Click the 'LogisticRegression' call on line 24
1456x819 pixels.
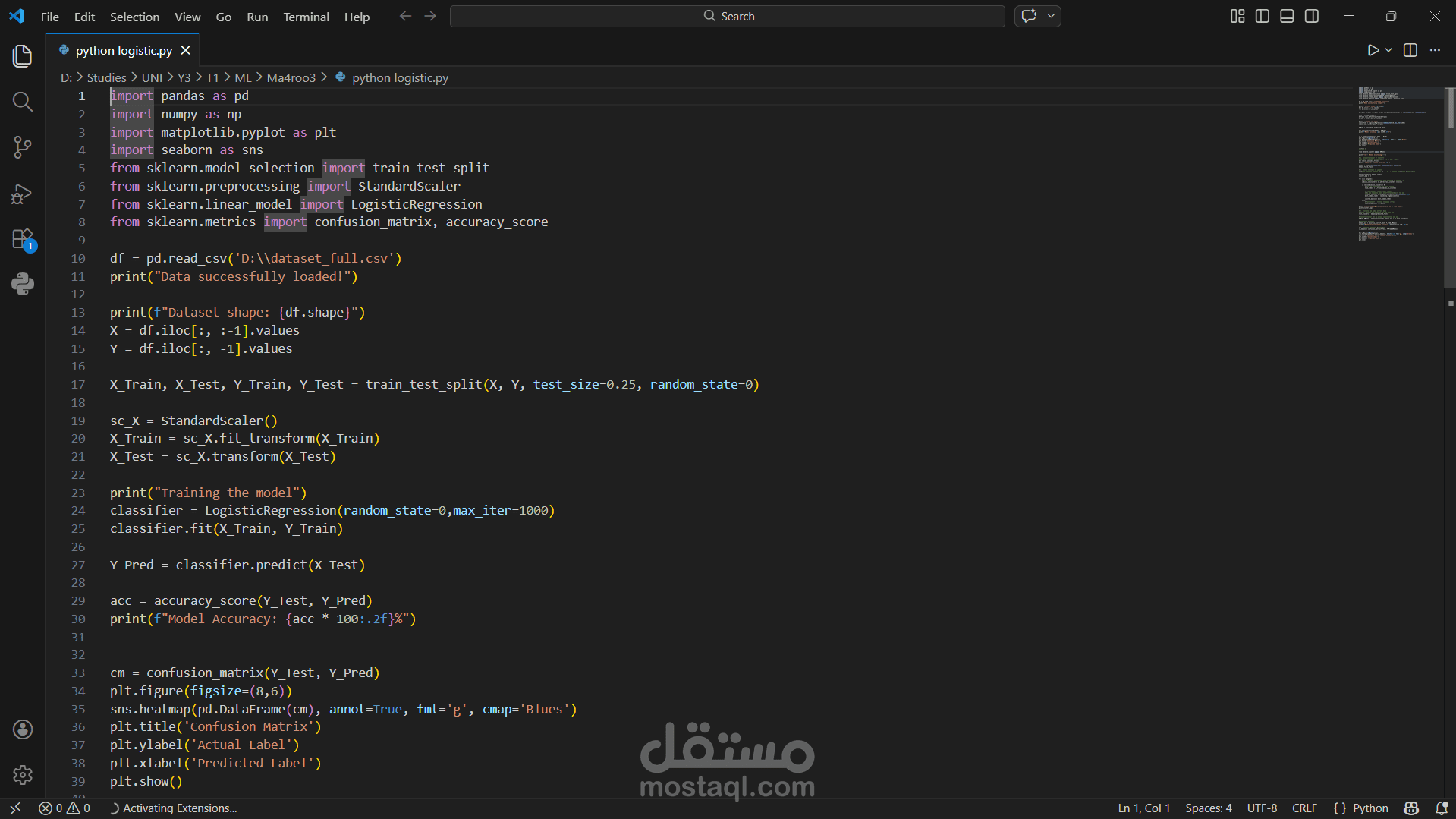pyautogui.click(x=271, y=510)
